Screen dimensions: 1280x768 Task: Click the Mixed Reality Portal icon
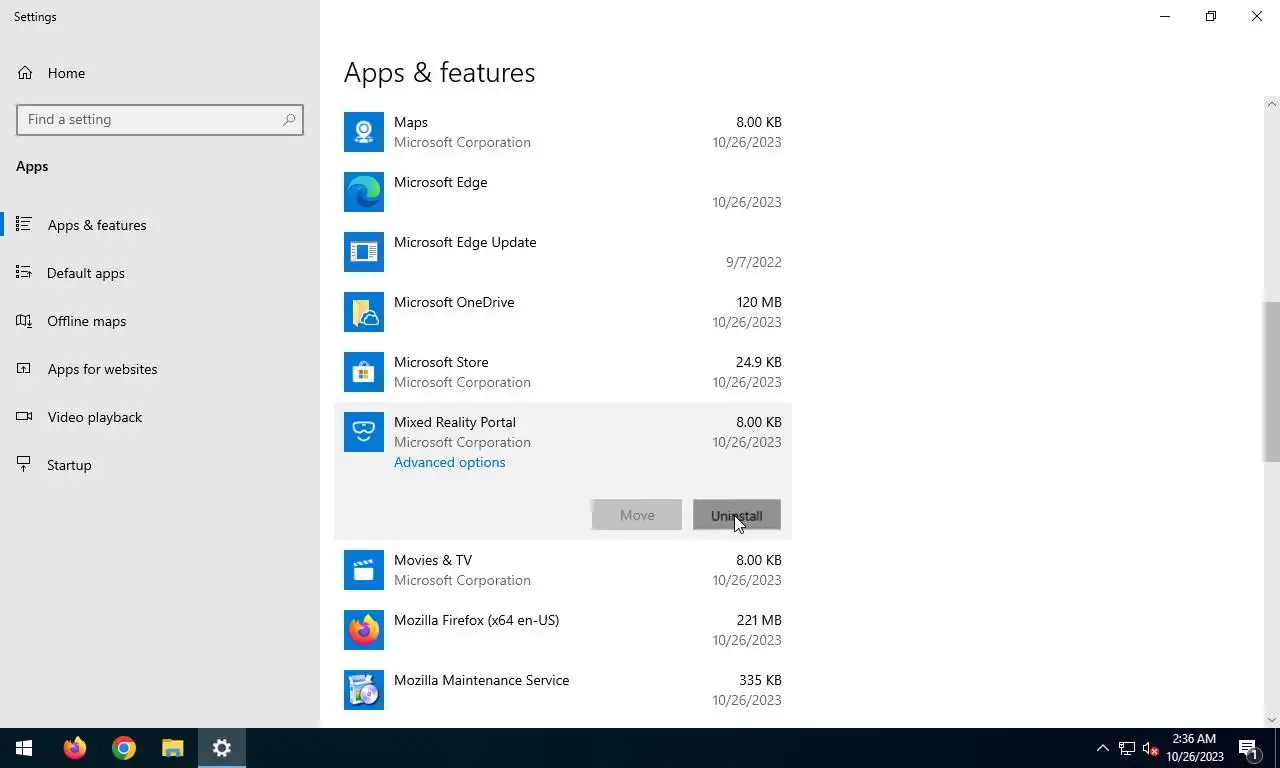click(x=364, y=432)
